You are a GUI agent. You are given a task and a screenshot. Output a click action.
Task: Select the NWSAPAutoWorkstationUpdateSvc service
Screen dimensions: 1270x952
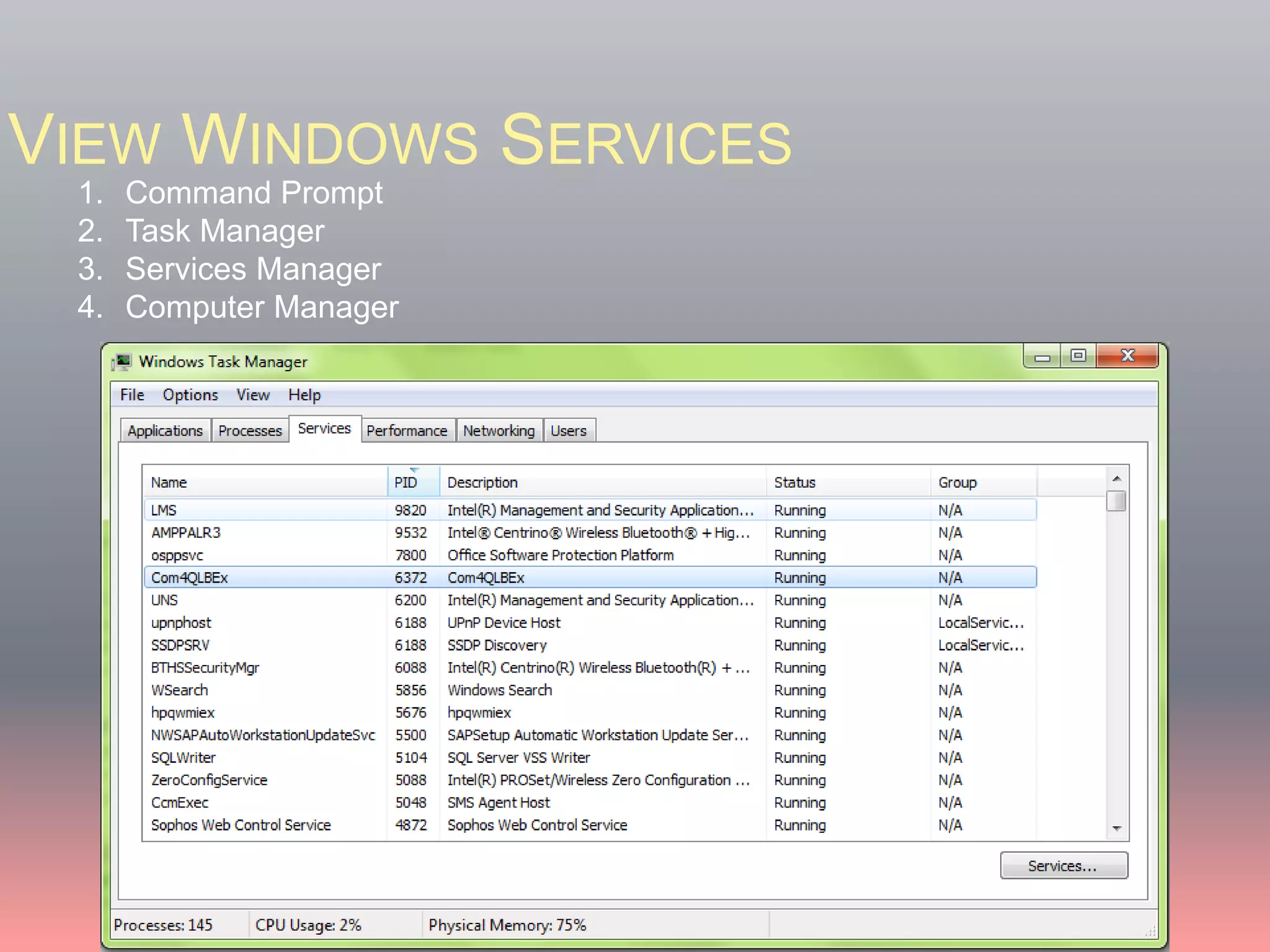click(x=264, y=735)
